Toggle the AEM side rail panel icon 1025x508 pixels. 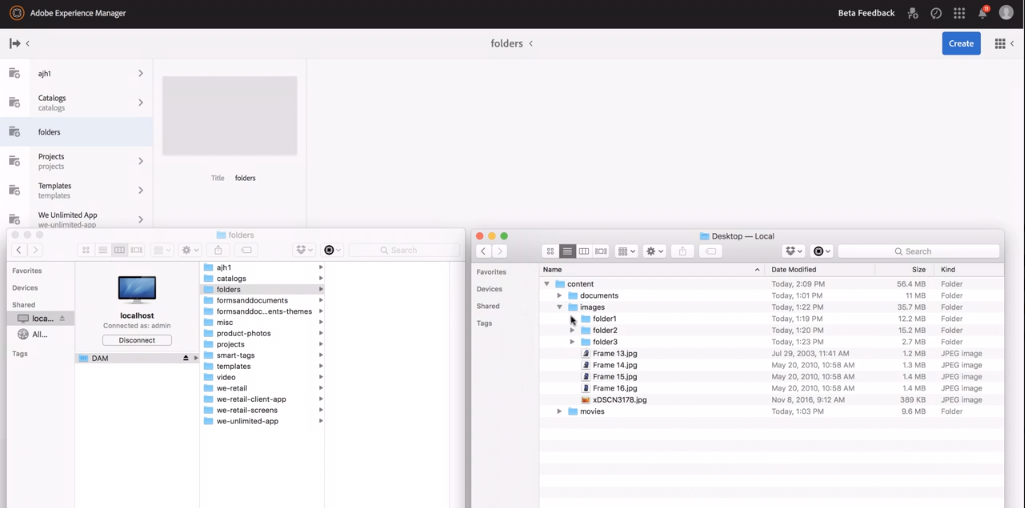[x=15, y=44]
